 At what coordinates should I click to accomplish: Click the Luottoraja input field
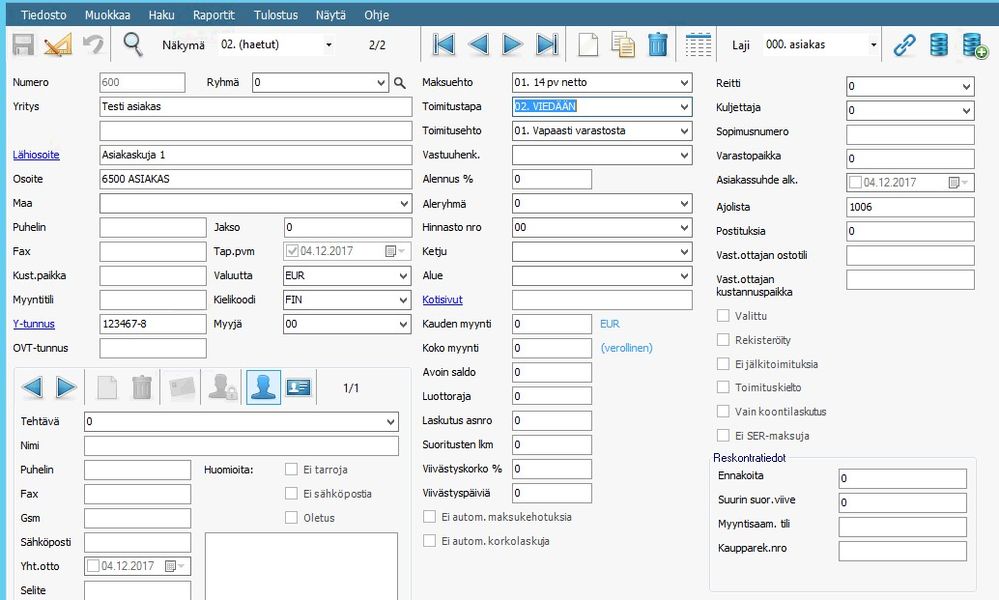(552, 396)
